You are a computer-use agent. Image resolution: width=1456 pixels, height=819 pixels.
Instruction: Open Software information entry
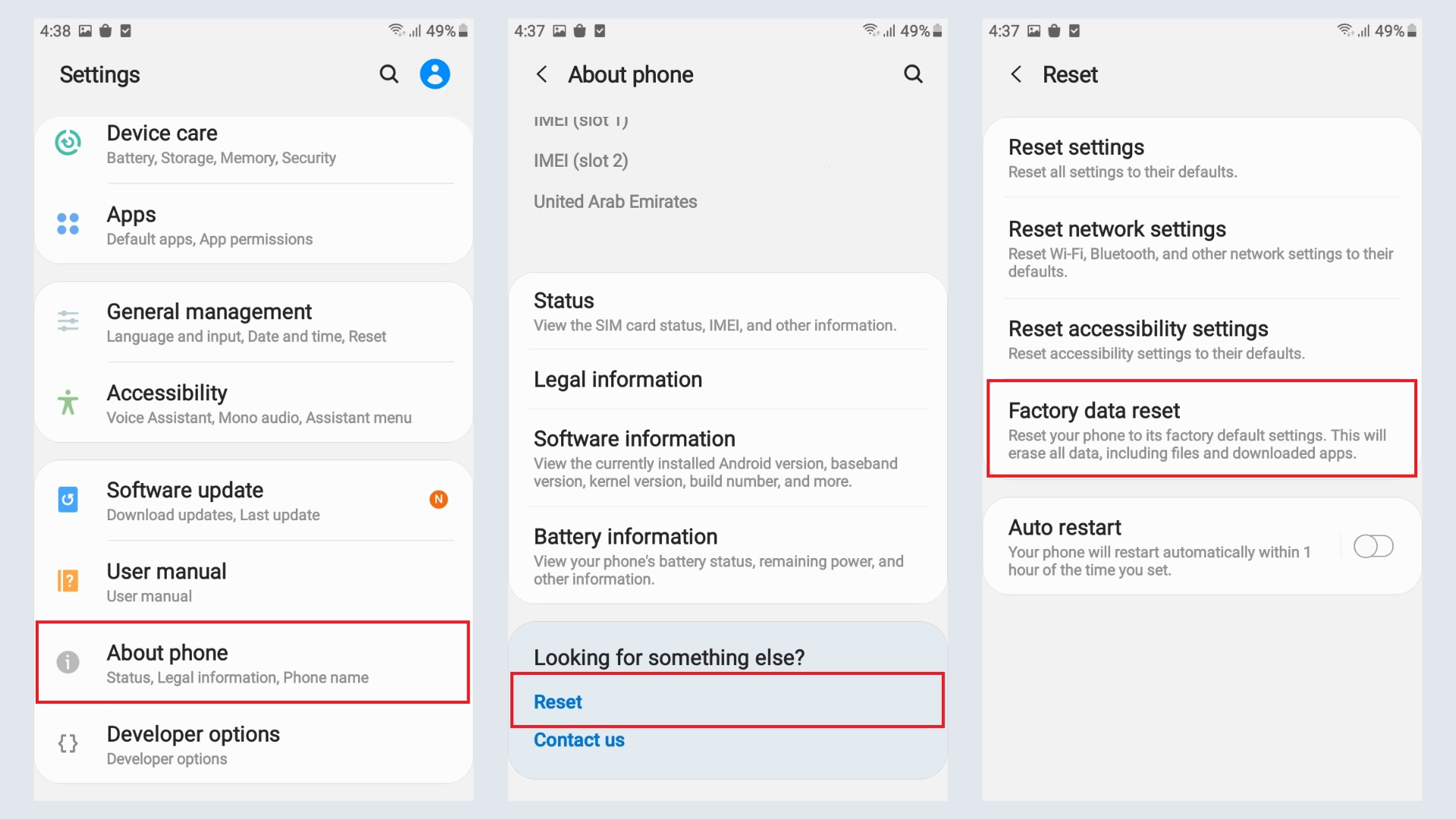click(x=728, y=459)
